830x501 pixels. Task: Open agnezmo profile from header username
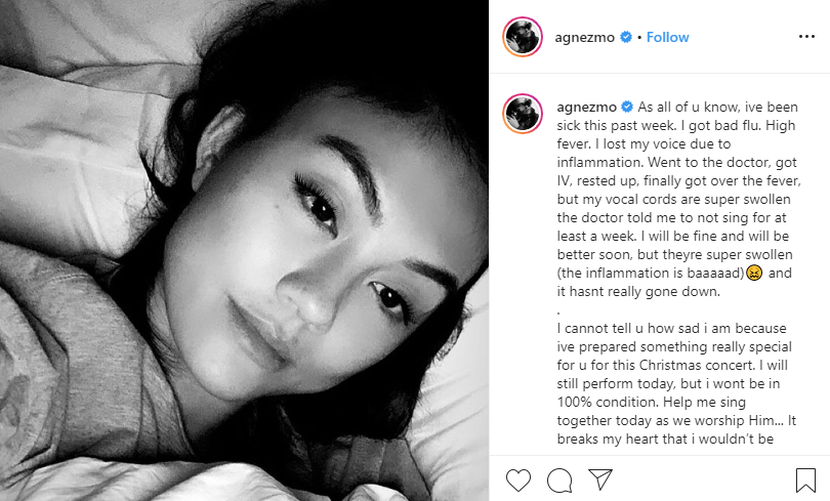(584, 38)
